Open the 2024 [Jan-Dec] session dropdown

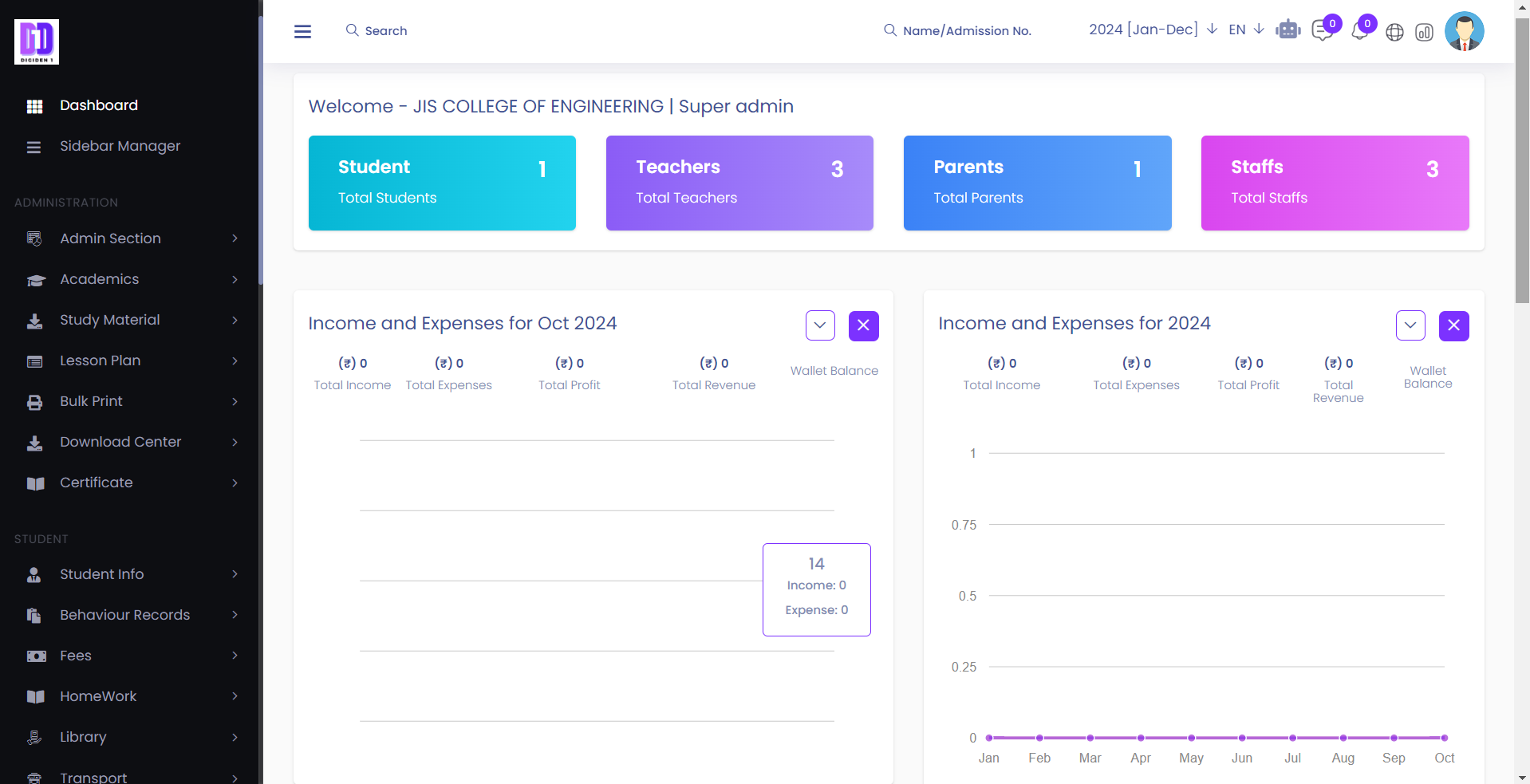[x=1152, y=30]
